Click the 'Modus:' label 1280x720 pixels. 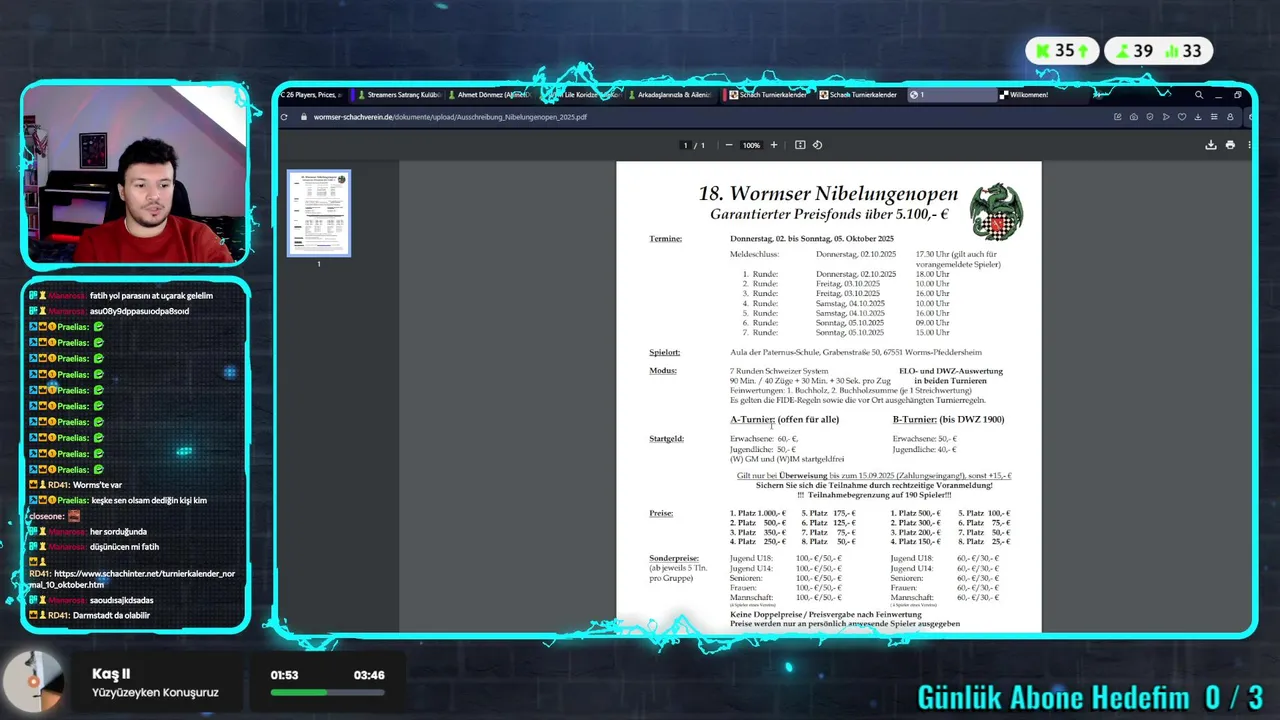663,371
